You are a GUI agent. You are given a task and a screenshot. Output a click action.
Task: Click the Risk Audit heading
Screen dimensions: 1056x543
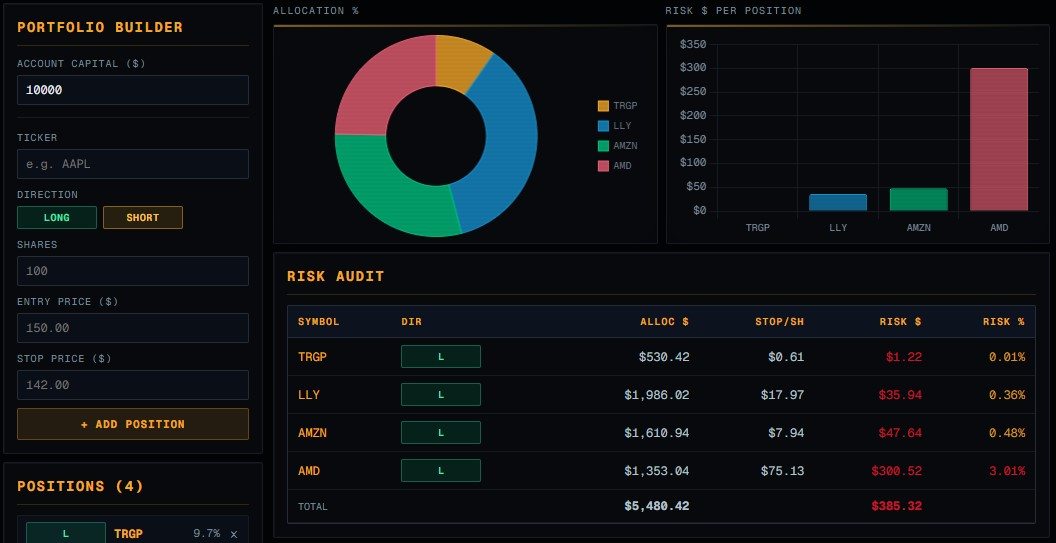tap(335, 276)
